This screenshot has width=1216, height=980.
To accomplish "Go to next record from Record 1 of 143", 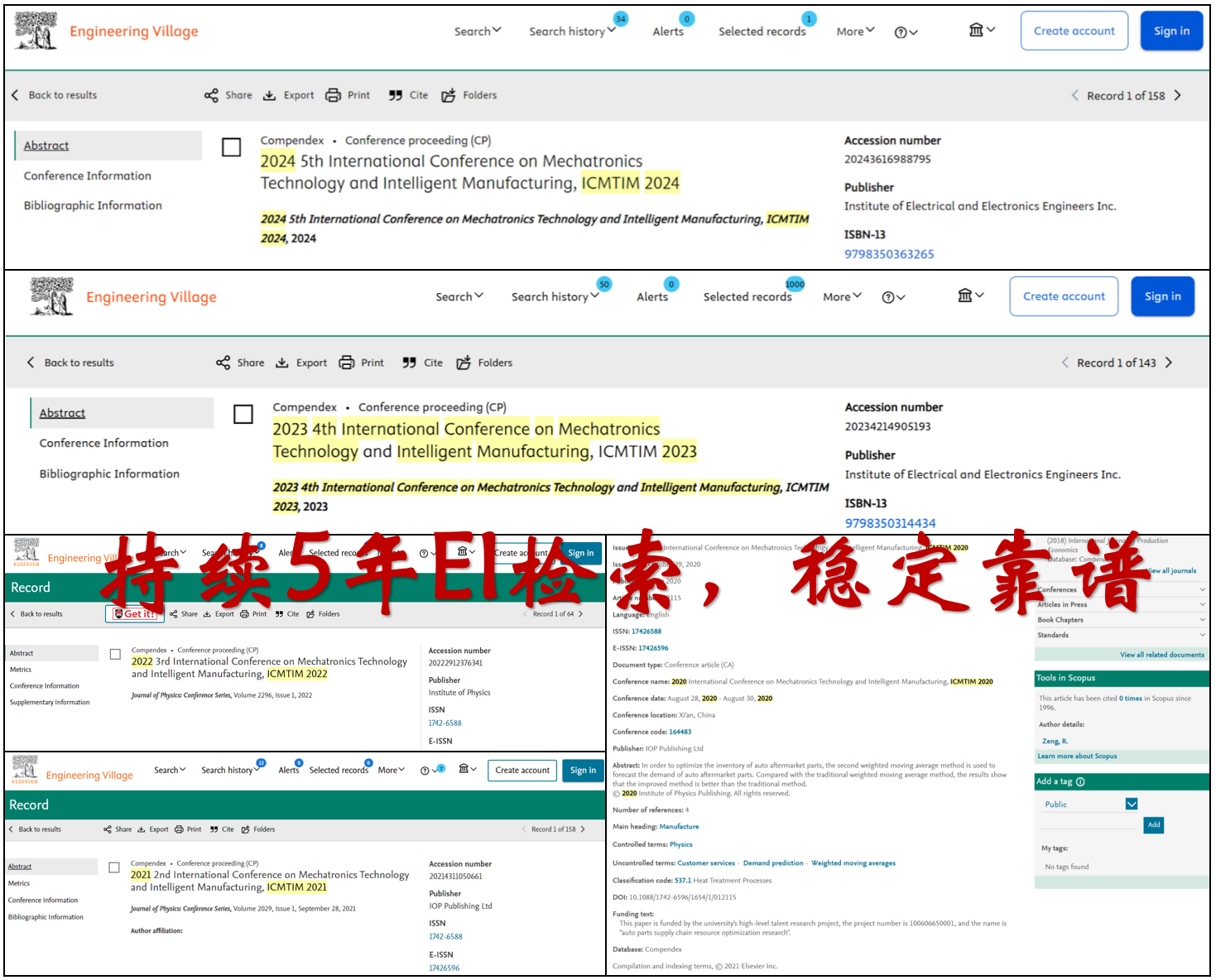I will click(1168, 363).
